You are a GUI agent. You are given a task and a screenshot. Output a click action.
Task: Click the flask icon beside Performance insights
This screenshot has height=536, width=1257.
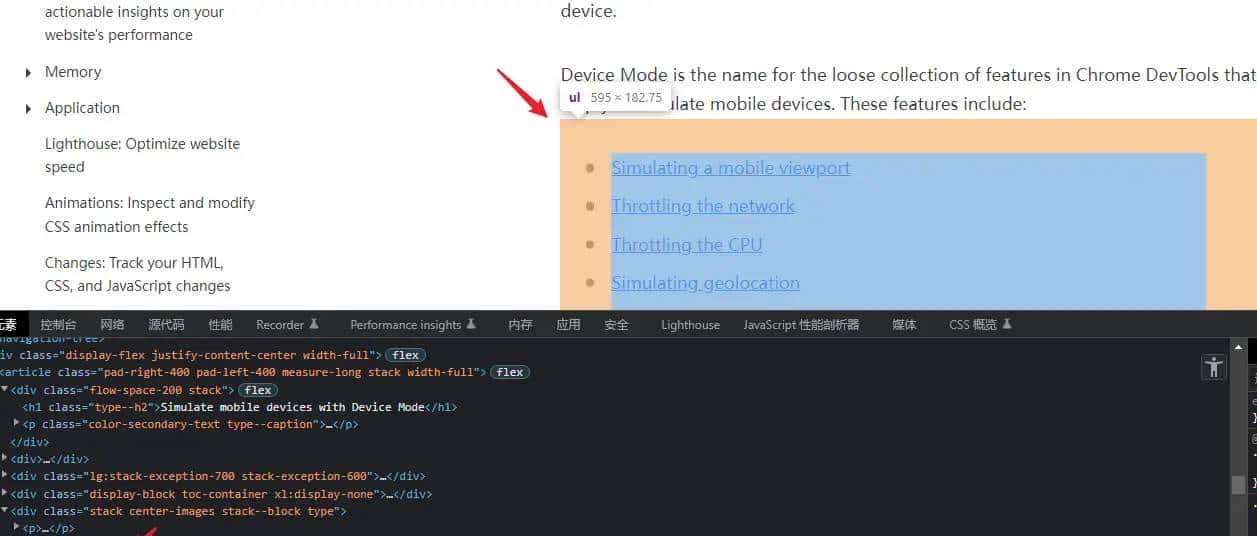(472, 324)
